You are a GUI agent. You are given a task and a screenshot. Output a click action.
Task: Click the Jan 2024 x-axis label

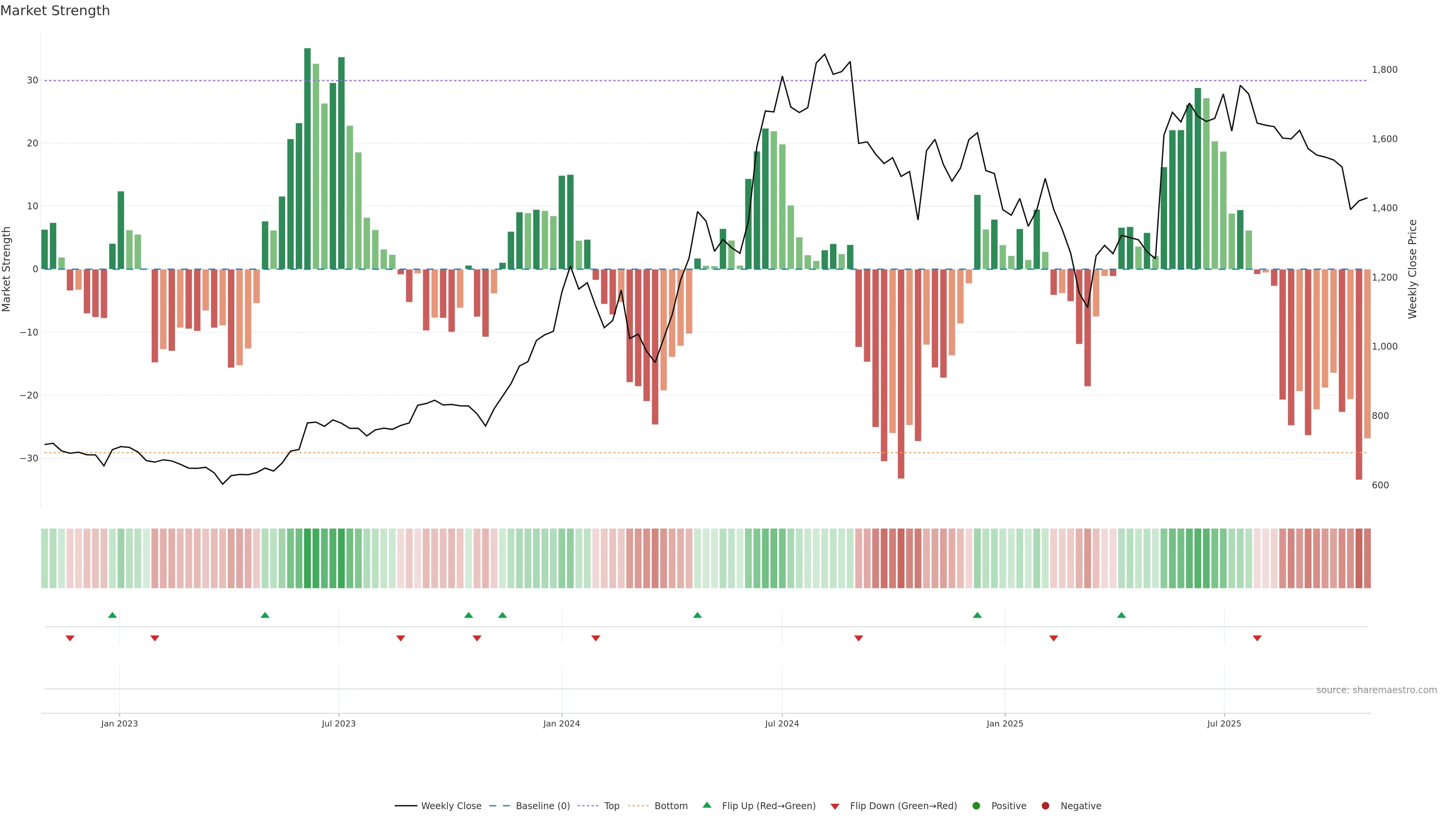coord(561,723)
